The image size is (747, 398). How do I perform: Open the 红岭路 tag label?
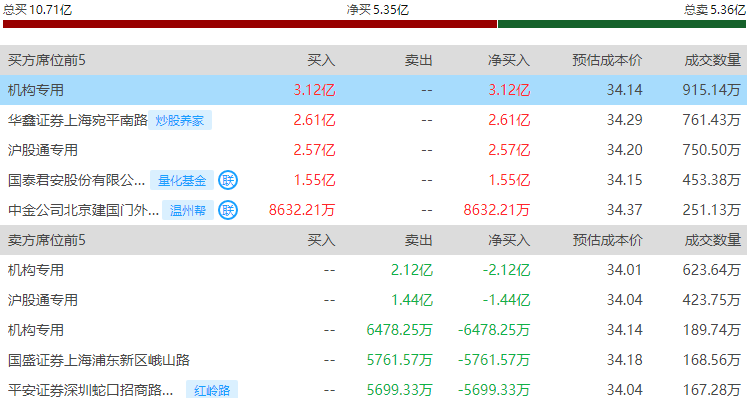pos(212,389)
